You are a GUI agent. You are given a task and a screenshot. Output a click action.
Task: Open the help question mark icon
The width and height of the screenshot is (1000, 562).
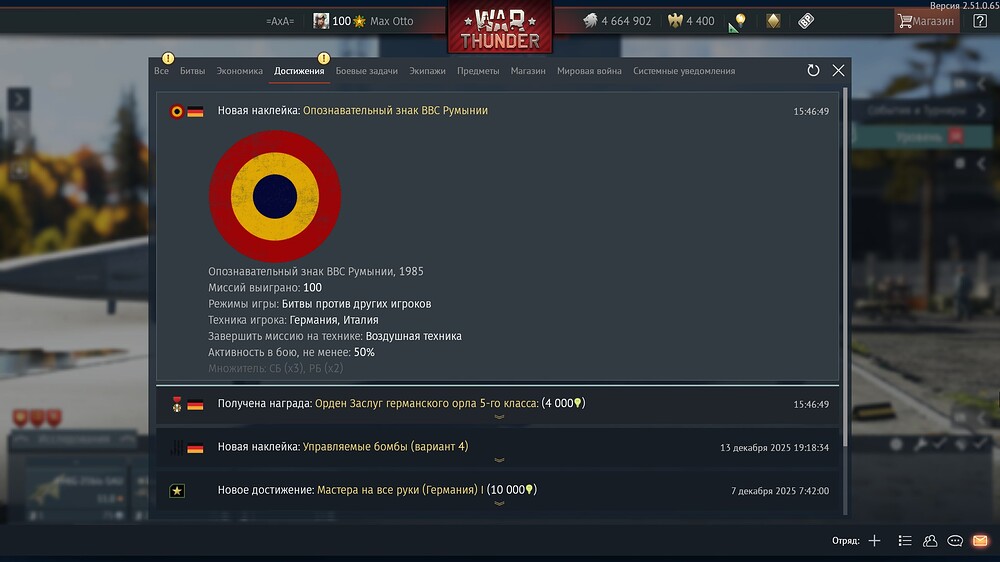pyautogui.click(x=980, y=21)
